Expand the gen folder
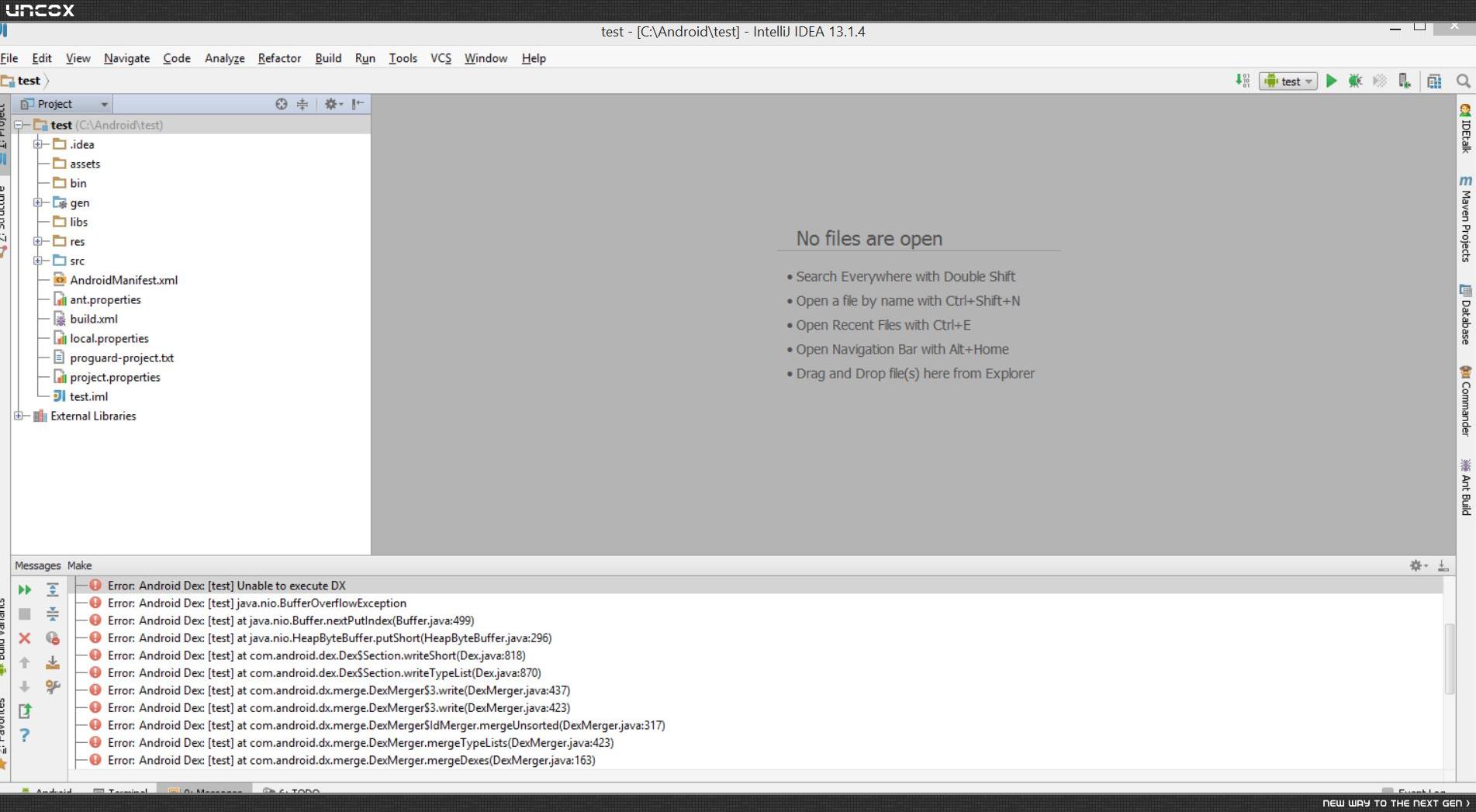 pyautogui.click(x=37, y=202)
